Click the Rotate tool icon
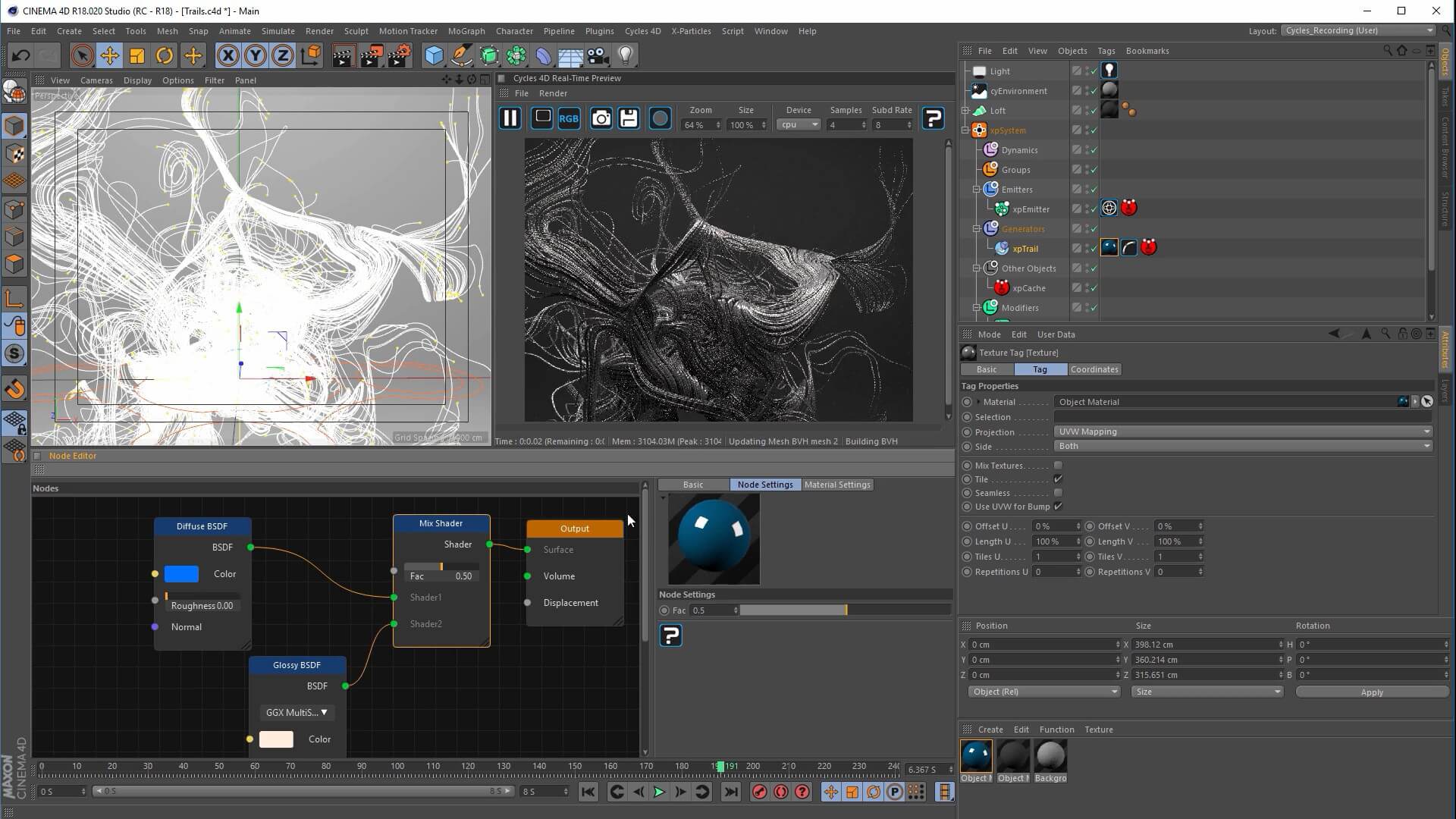The image size is (1456, 819). pos(165,55)
